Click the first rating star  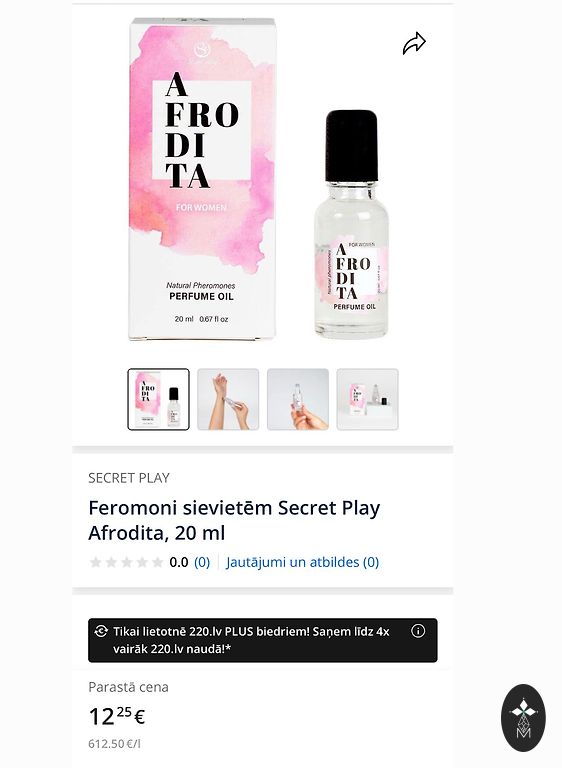(x=96, y=562)
